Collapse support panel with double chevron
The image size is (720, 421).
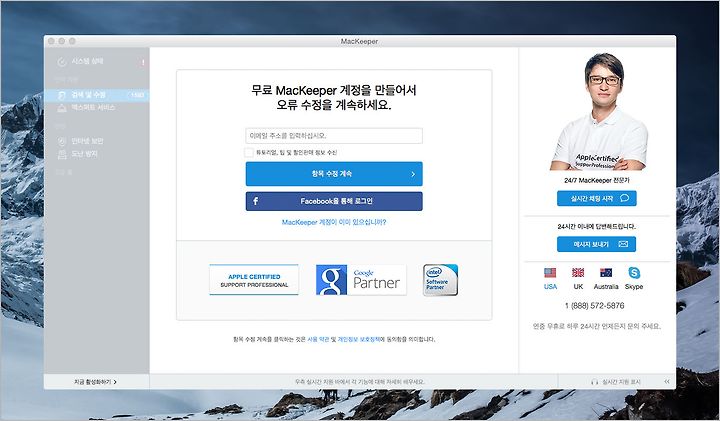[667, 382]
